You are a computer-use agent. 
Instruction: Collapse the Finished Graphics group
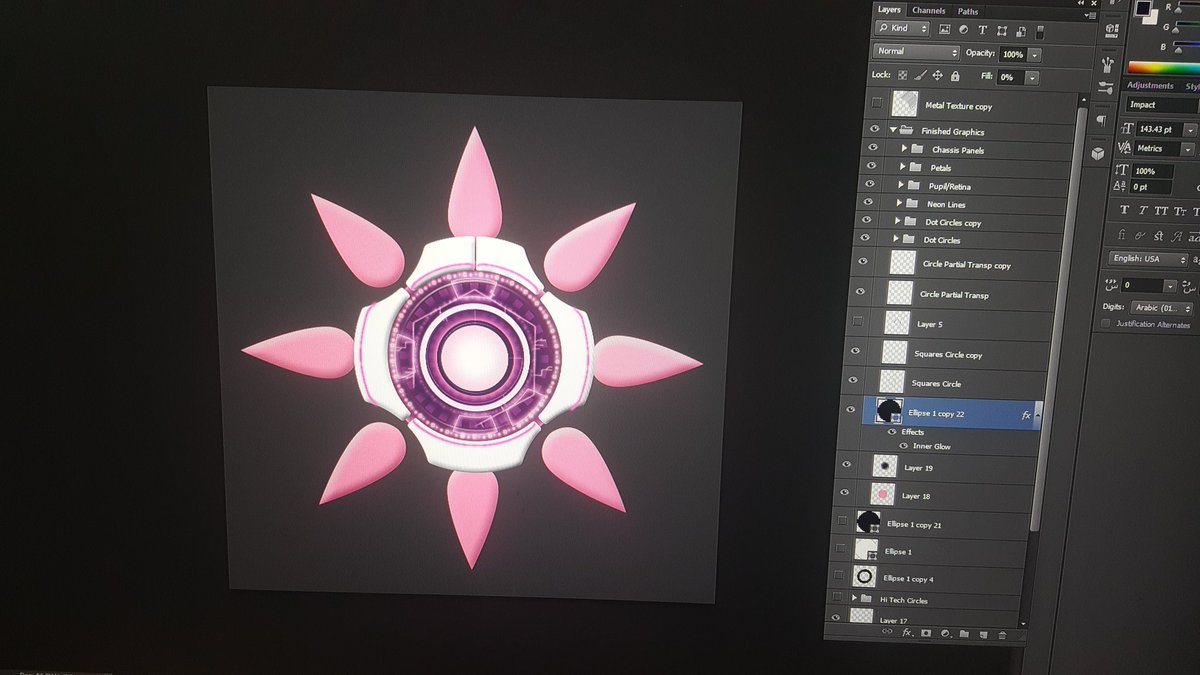tap(893, 130)
